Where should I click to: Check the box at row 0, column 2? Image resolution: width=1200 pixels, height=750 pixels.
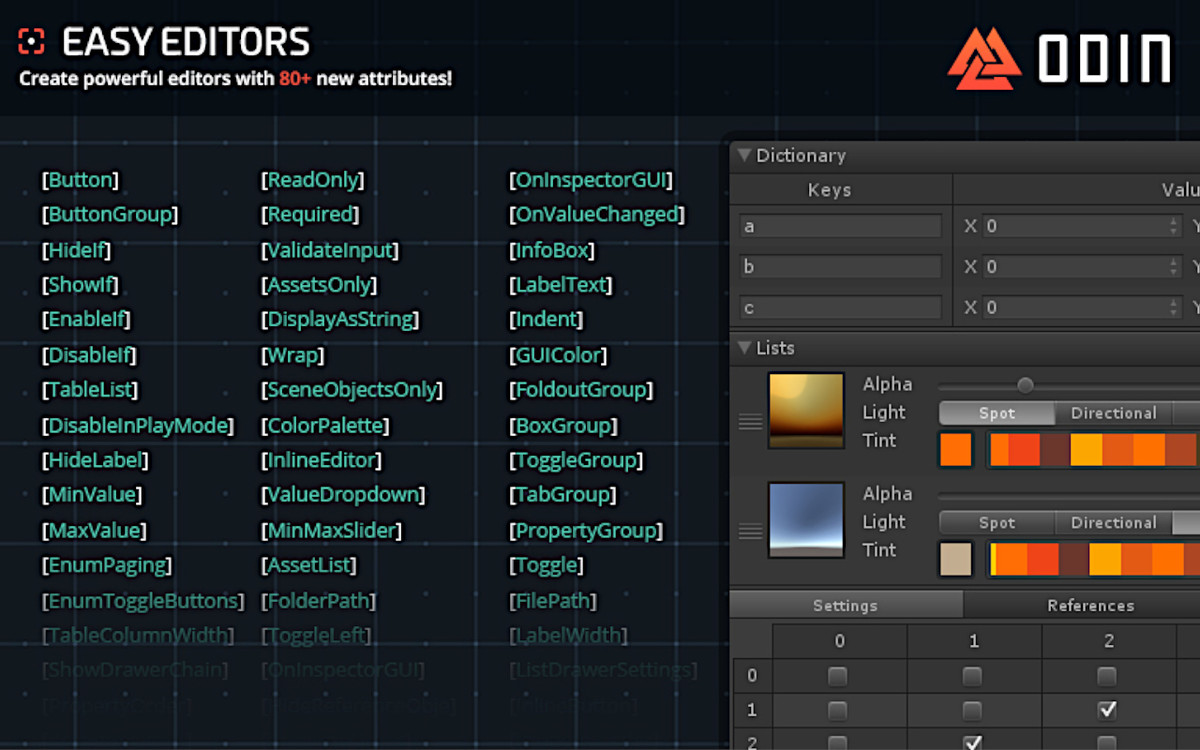click(1106, 677)
